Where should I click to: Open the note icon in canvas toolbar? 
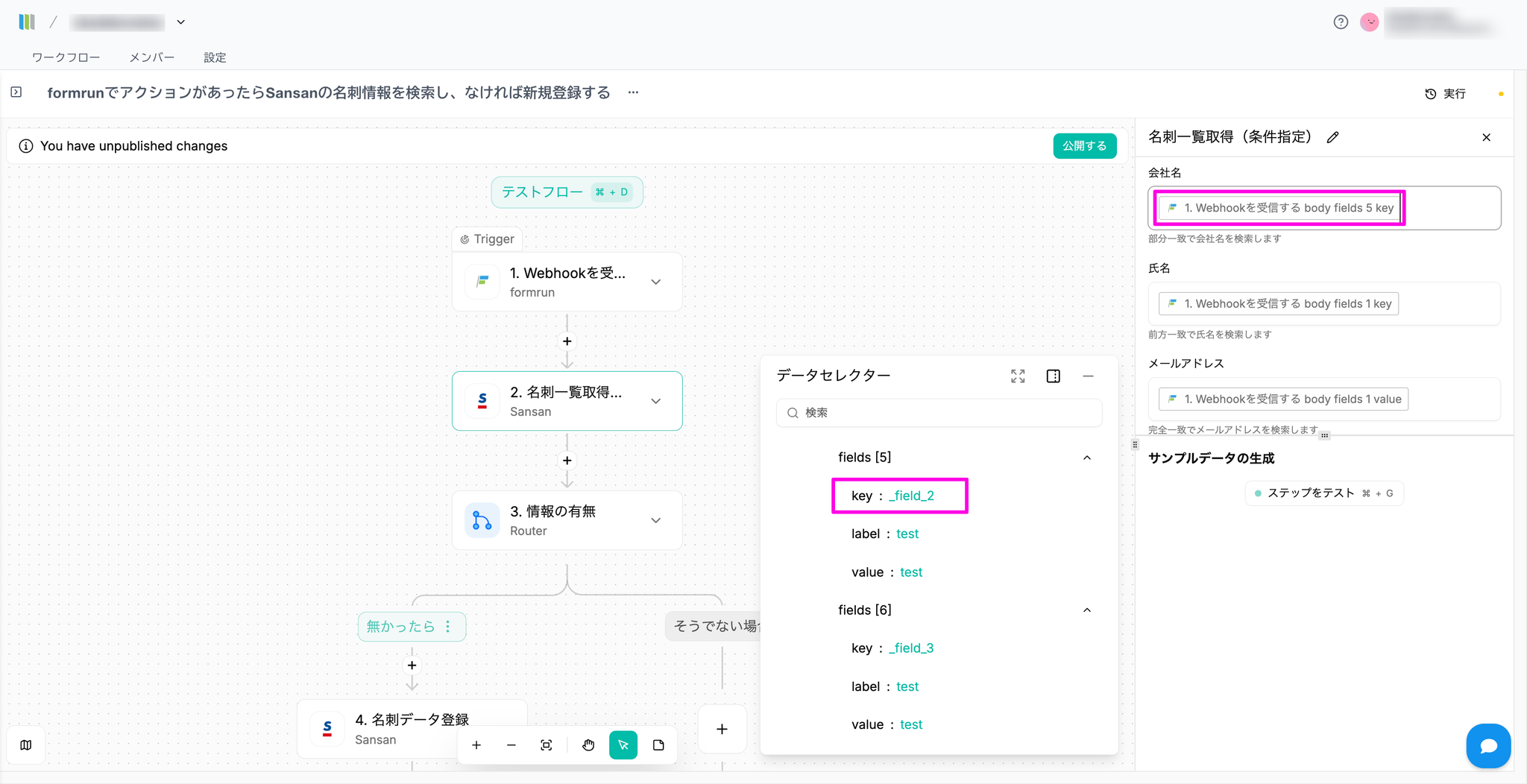(x=658, y=745)
